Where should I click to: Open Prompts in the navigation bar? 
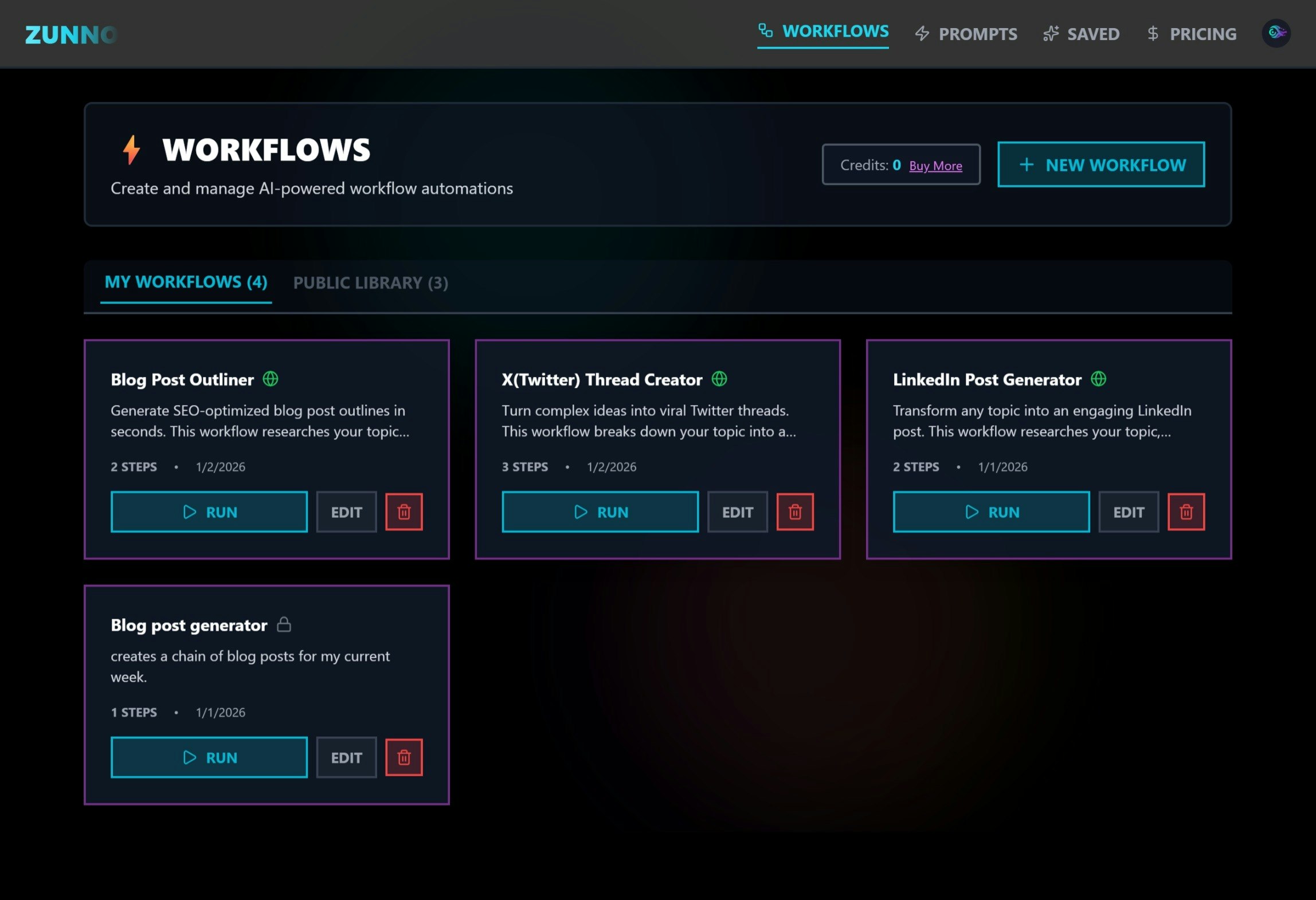tap(966, 34)
